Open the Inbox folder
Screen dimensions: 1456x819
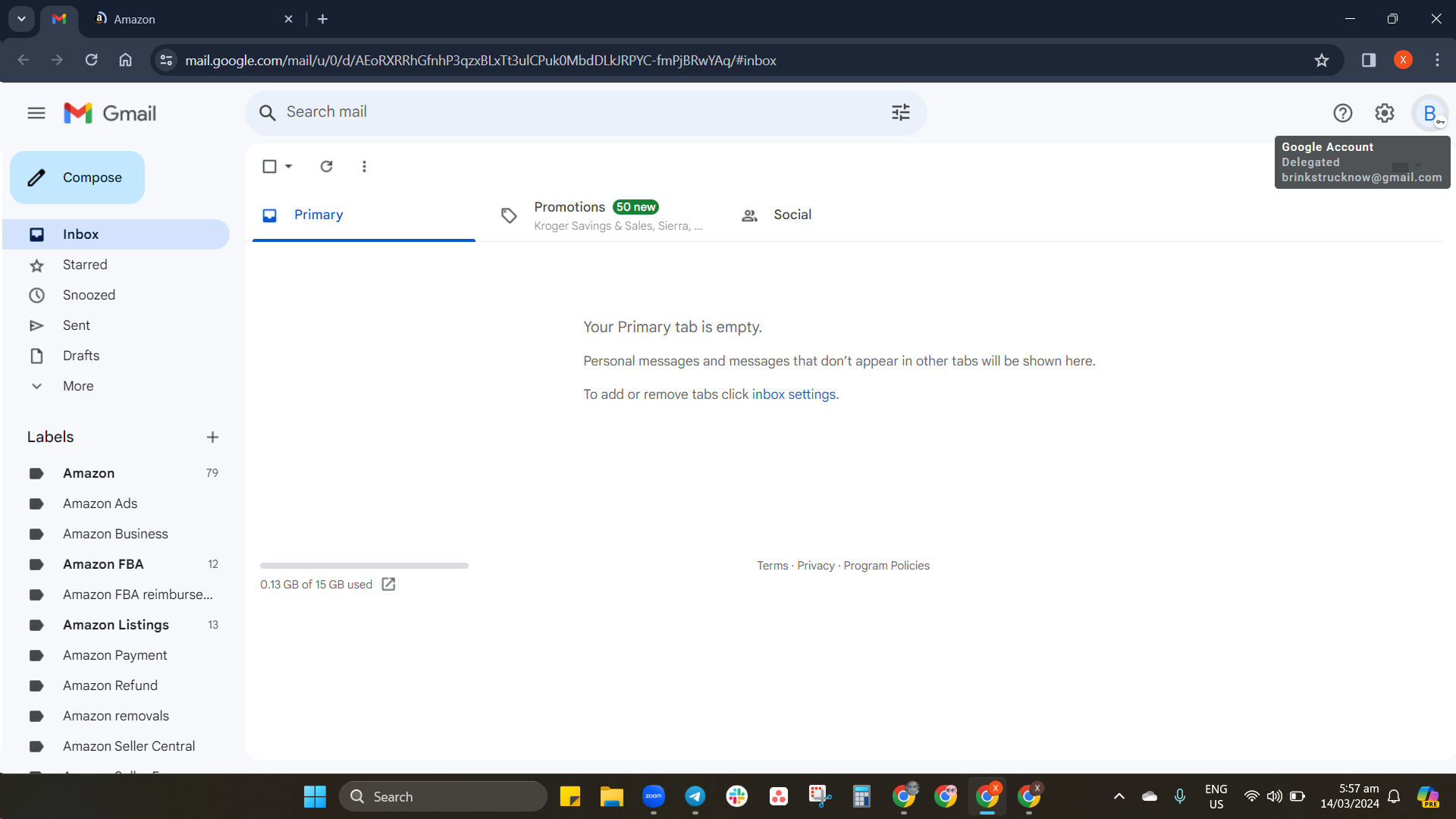[116, 234]
